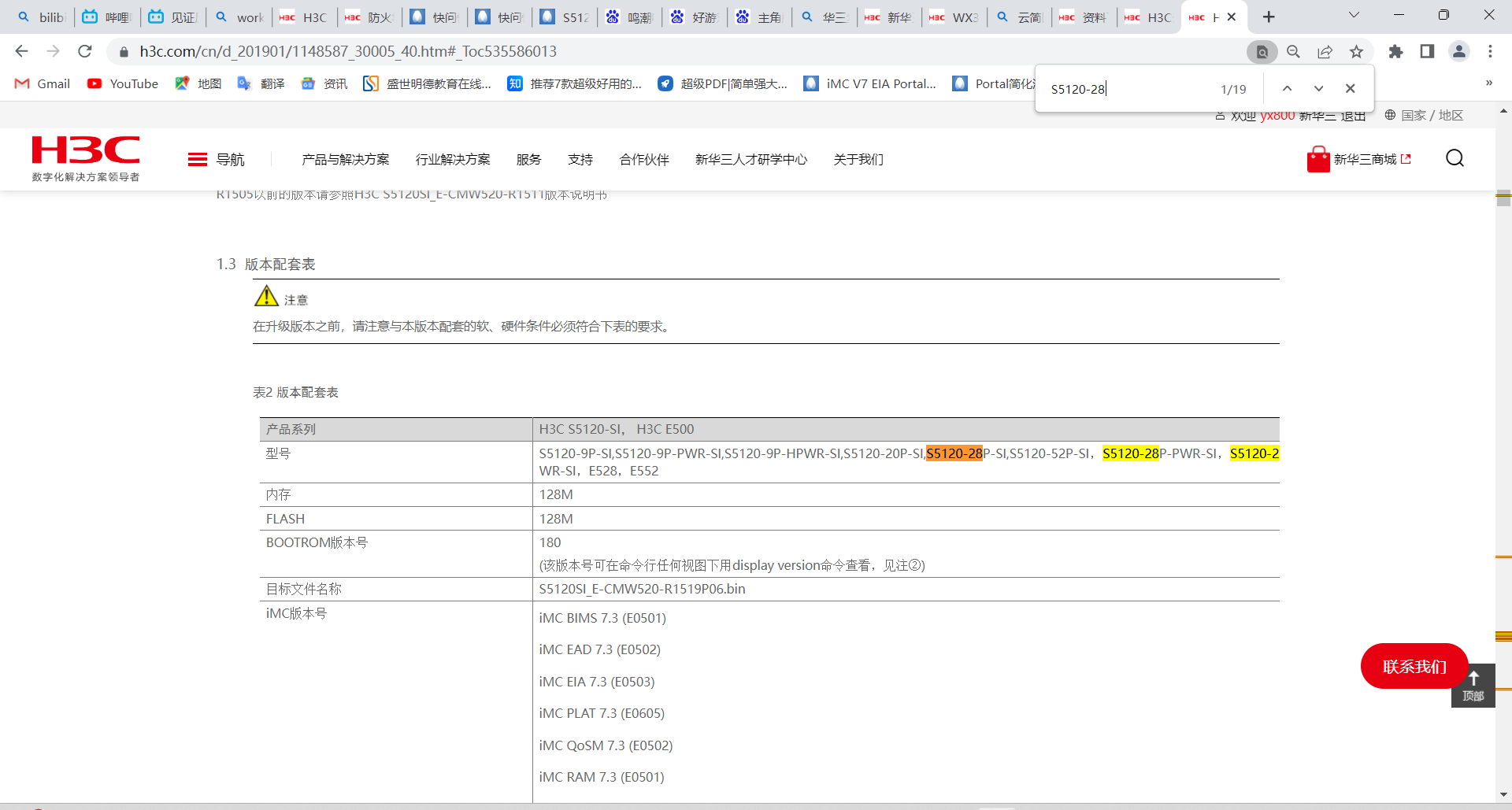This screenshot has width=1512, height=810.
Task: Bookmark this page with the star icon
Action: click(x=1356, y=51)
